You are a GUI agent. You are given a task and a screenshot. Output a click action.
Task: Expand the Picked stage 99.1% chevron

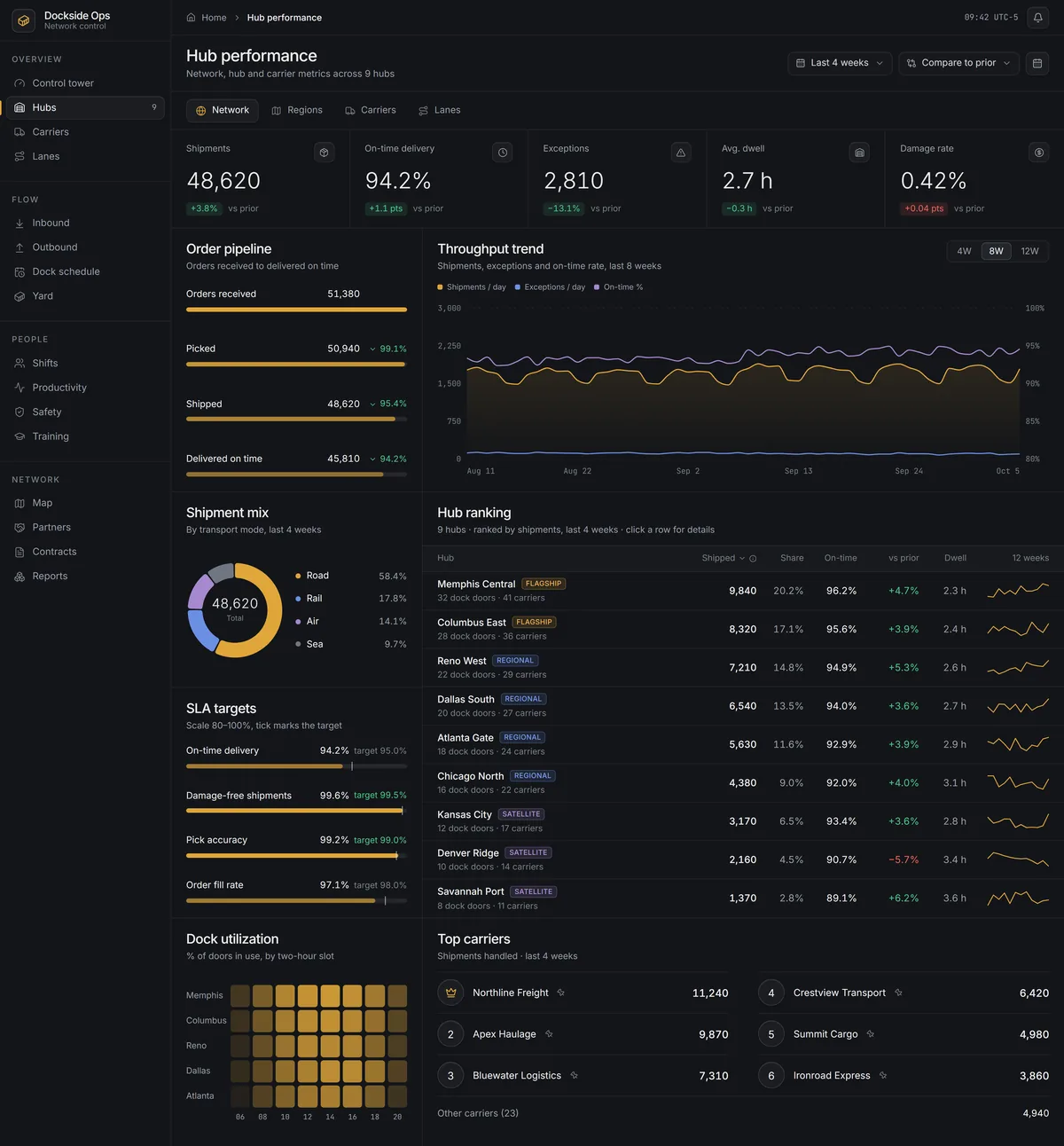(372, 349)
